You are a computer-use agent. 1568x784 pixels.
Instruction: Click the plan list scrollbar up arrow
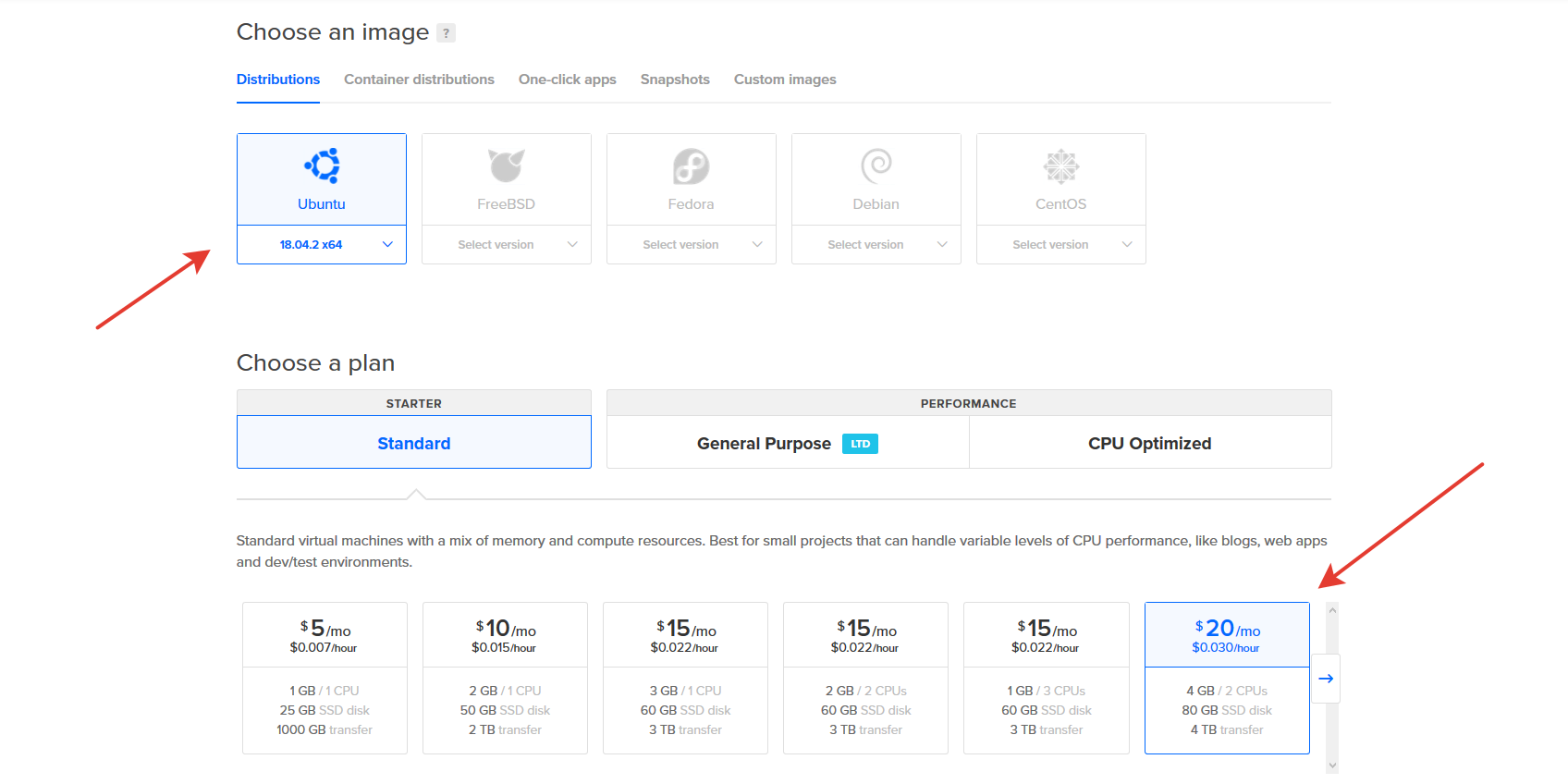point(1332,610)
